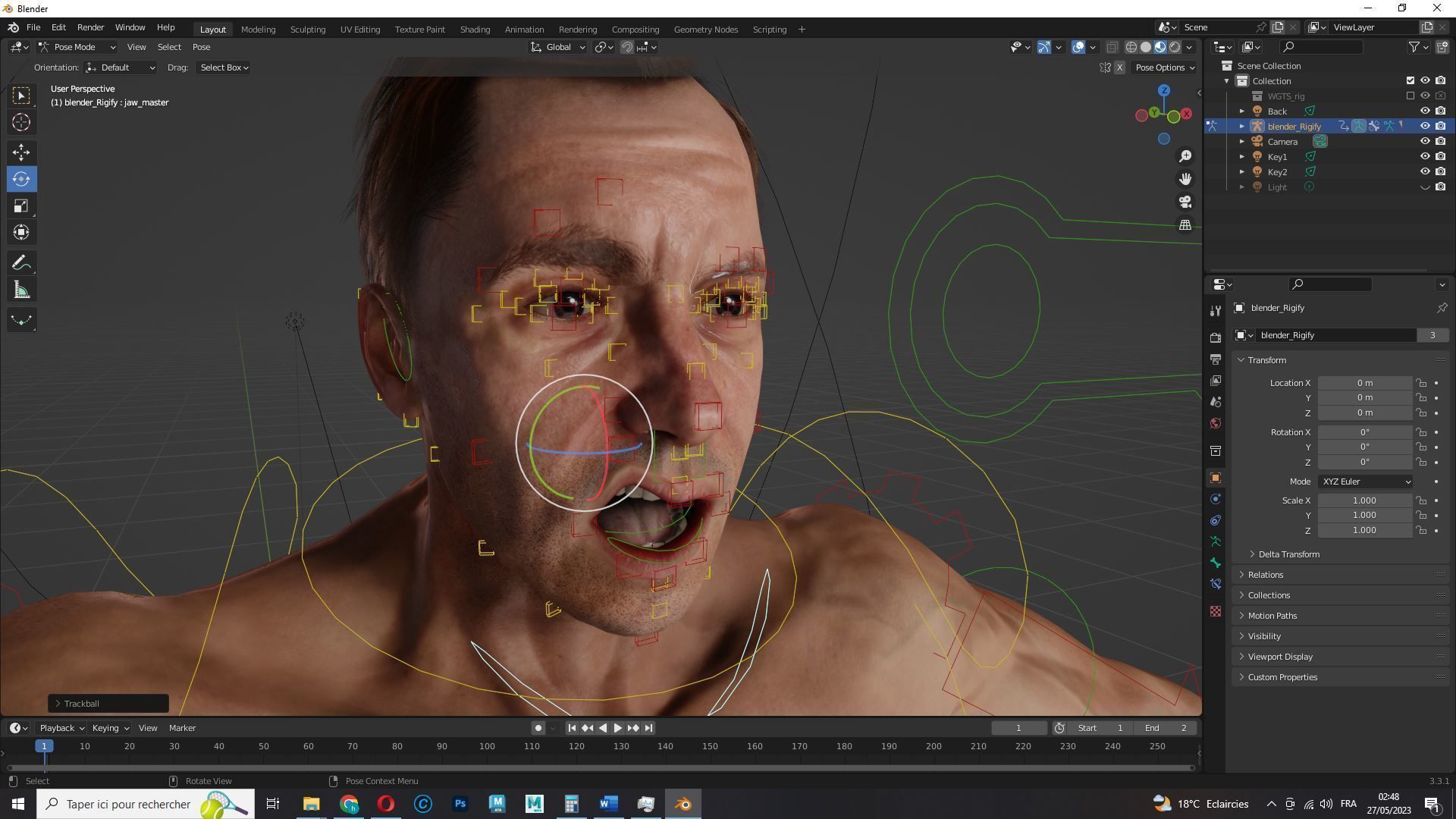This screenshot has width=1456, height=819.
Task: Switch to the Sculpting workspace tab
Action: (307, 30)
